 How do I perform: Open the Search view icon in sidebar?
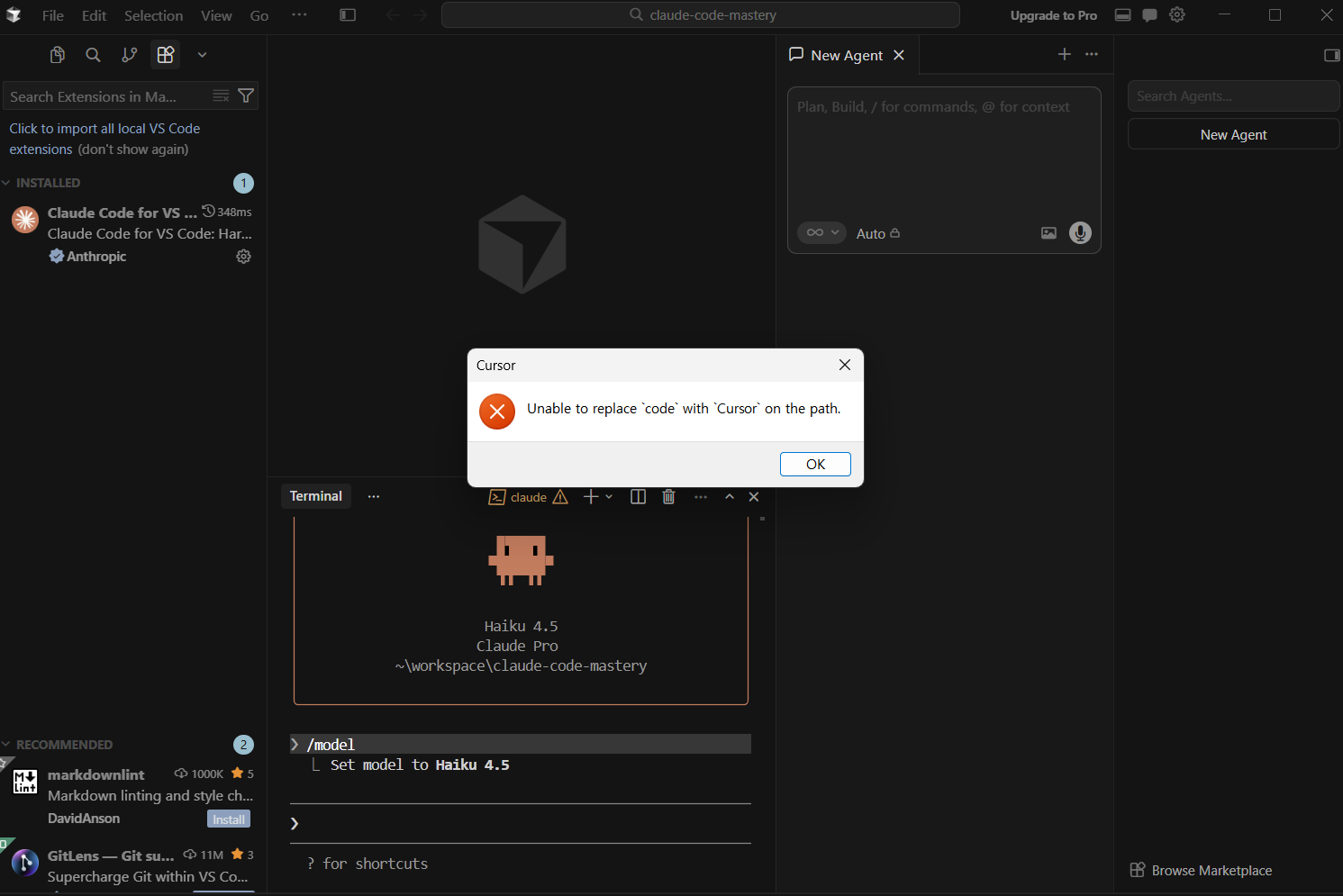click(x=93, y=55)
